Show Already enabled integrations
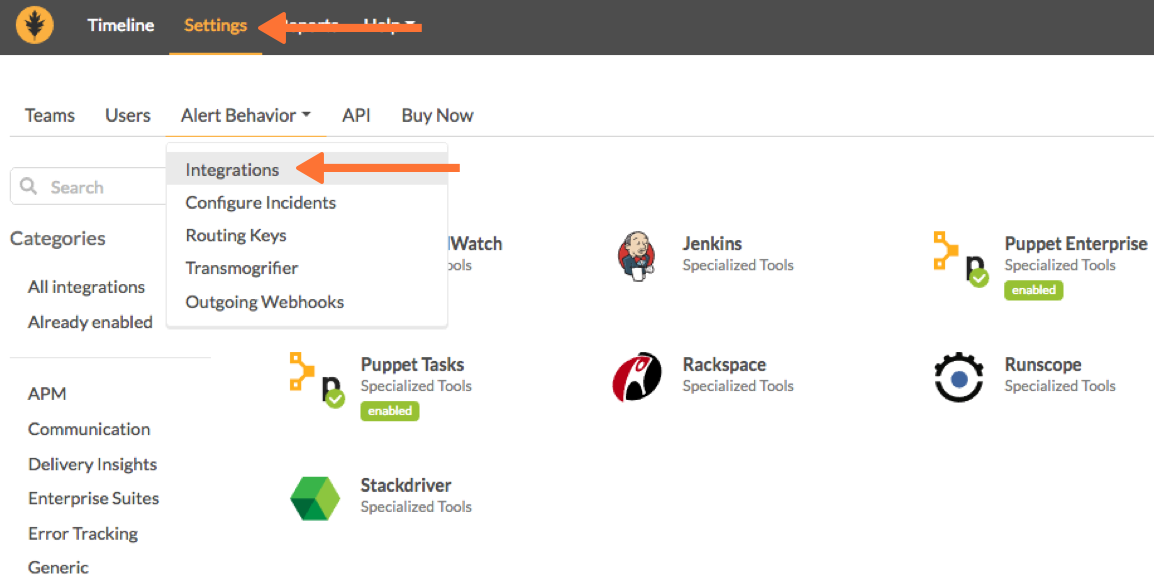The image size is (1154, 578). [90, 322]
